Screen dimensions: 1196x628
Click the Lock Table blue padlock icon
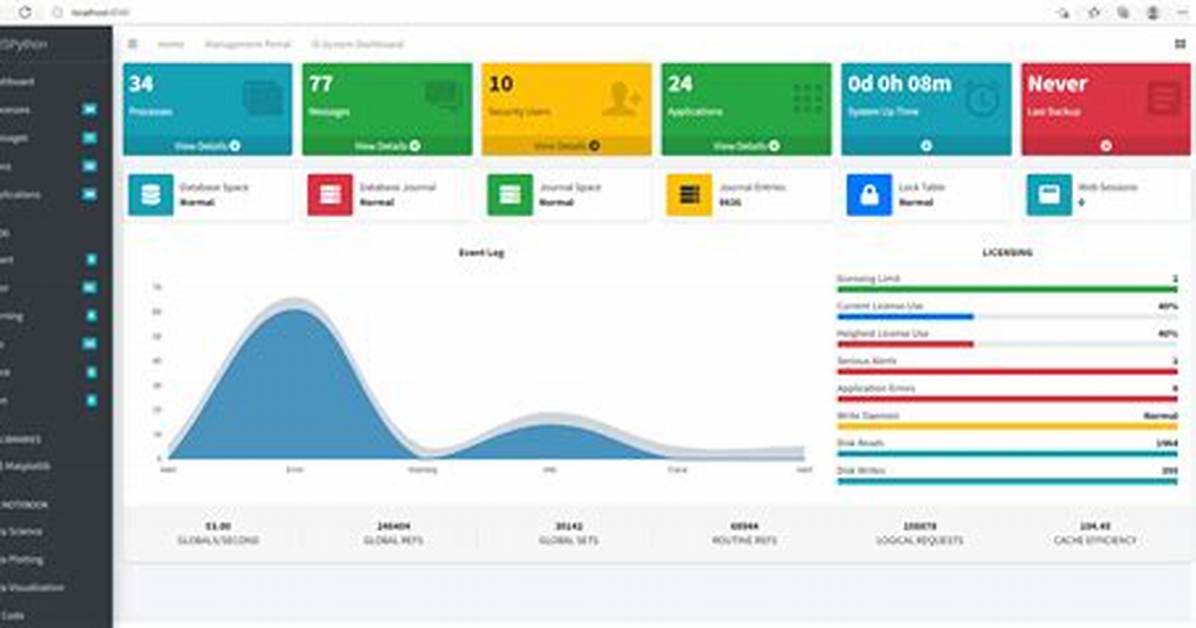(869, 195)
